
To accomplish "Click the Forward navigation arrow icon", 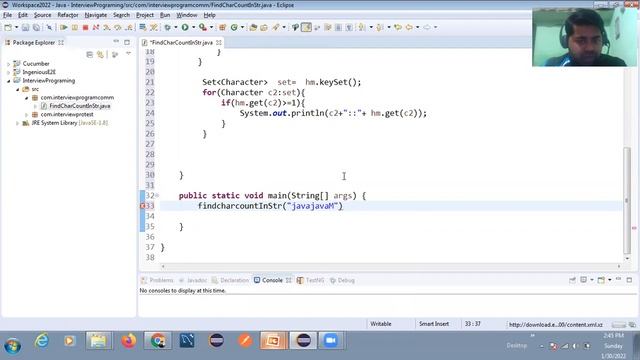I will [427, 27].
